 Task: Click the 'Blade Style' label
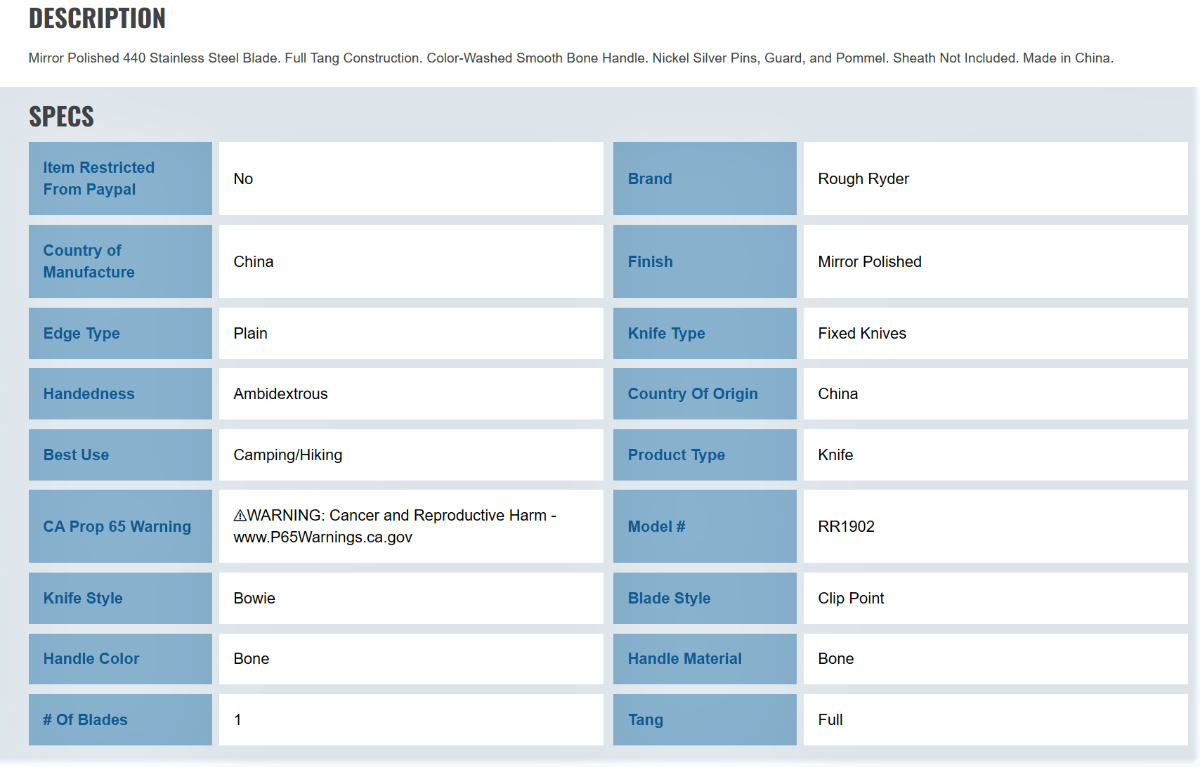coord(669,599)
